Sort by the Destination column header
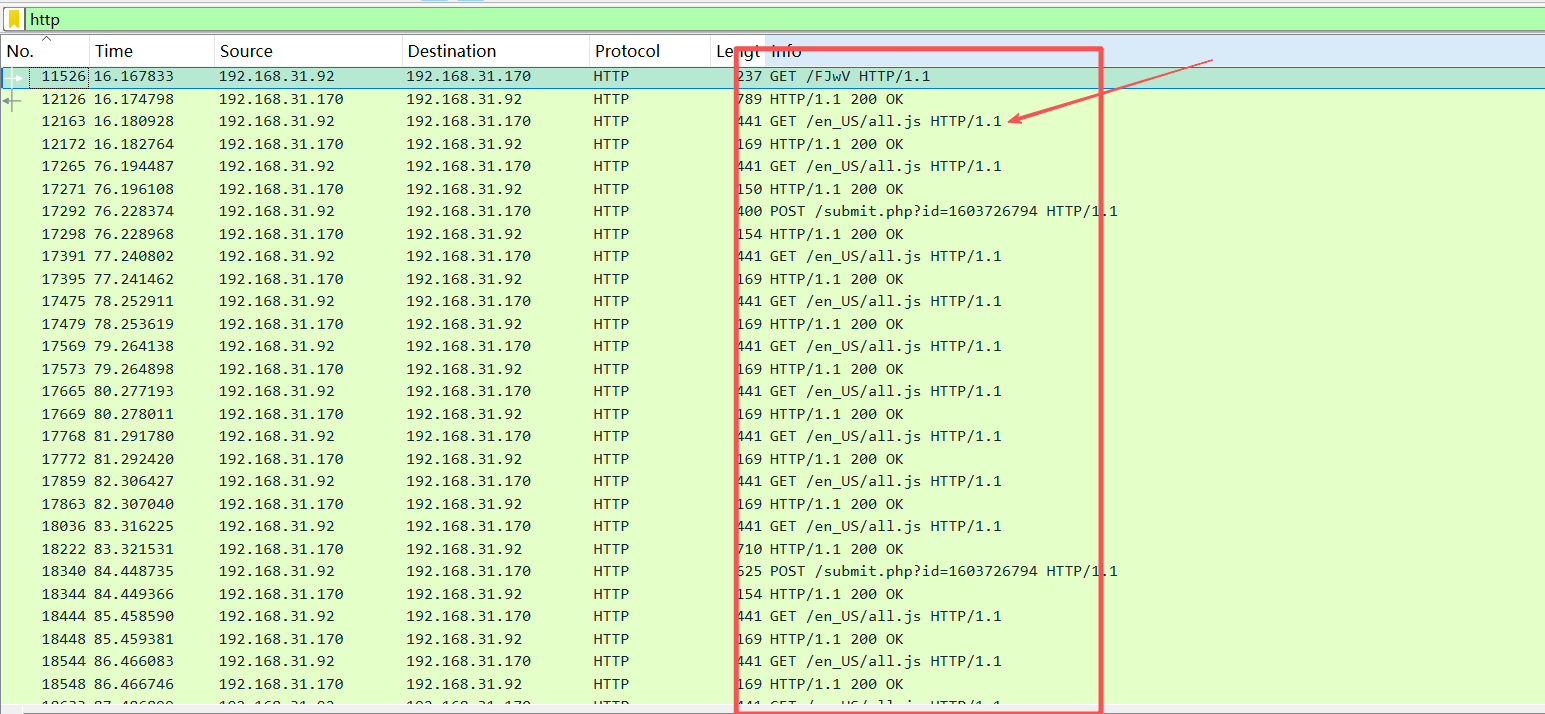The width and height of the screenshot is (1545, 714). 495,51
